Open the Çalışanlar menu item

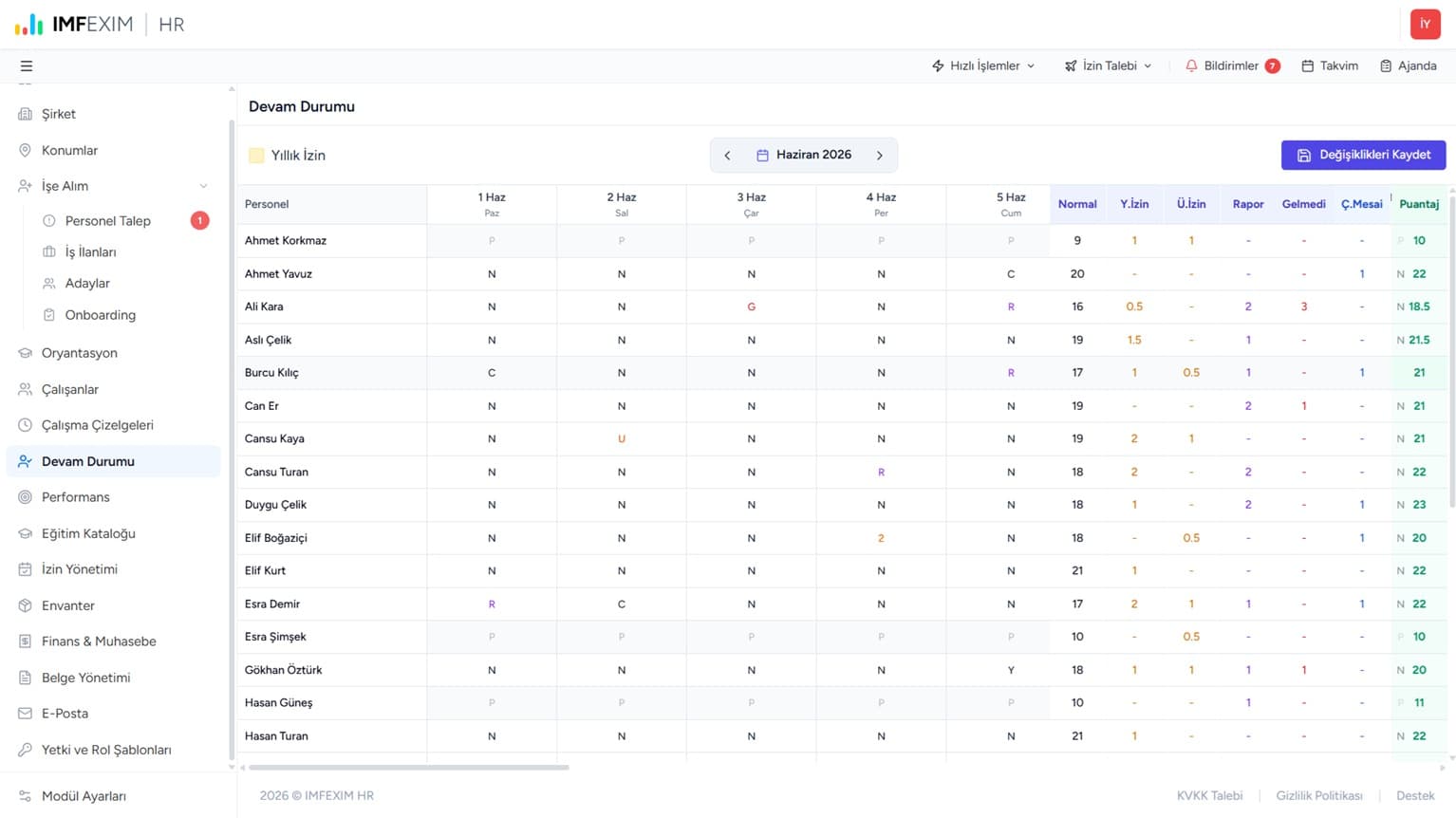pyautogui.click(x=114, y=389)
